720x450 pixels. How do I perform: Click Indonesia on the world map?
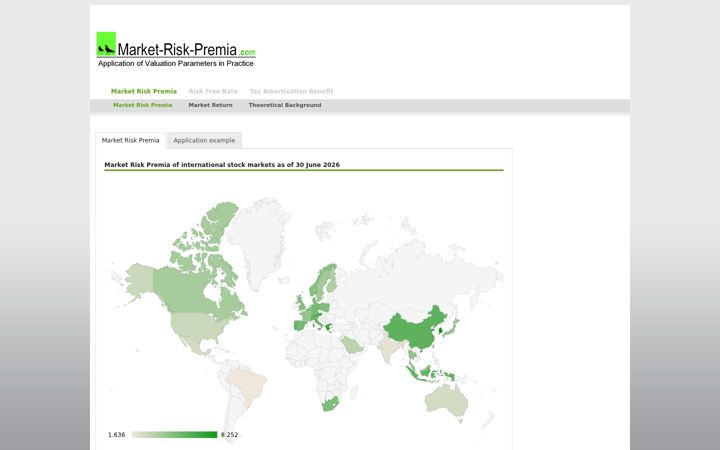(429, 373)
